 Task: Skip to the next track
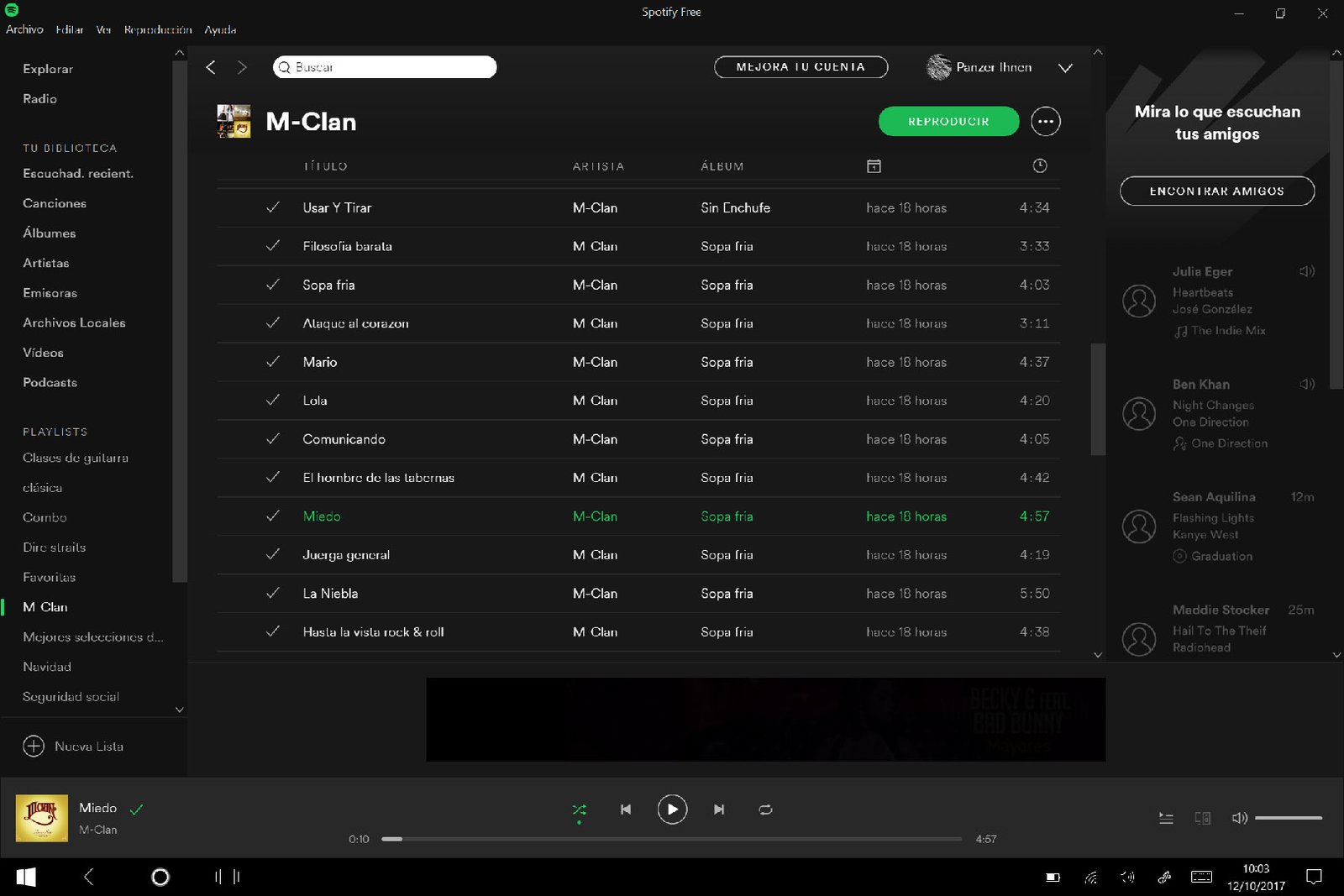point(719,810)
